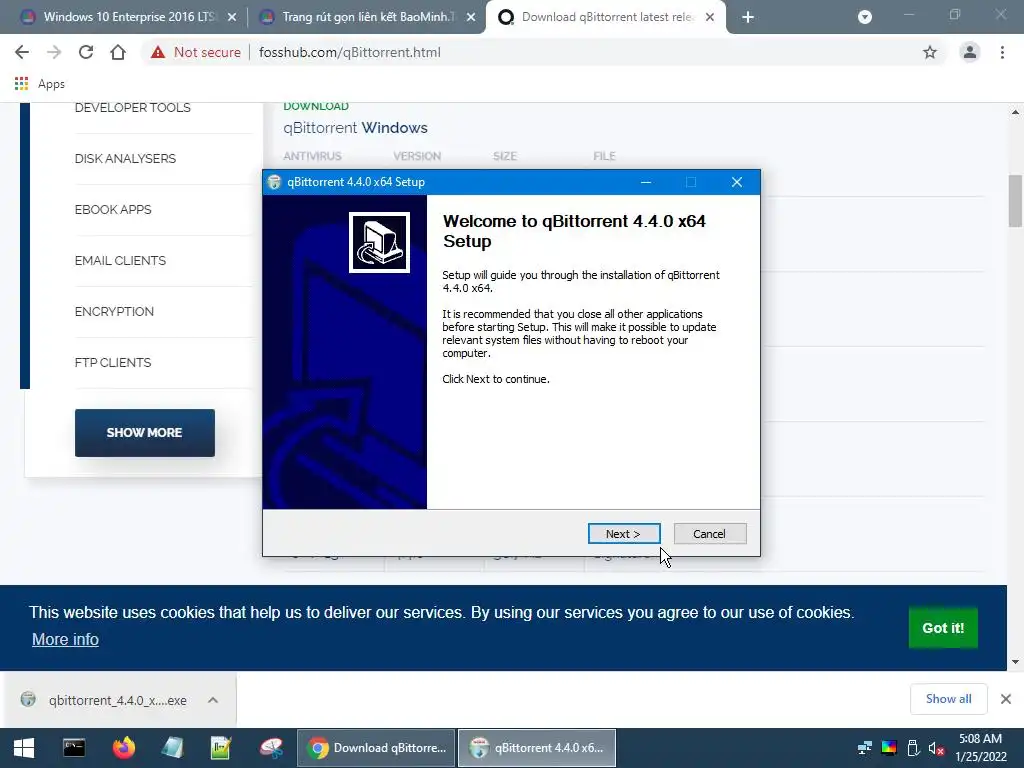Open the taskbar clock showing 5:08 AM
Viewport: 1024px width, 768px height.
(980, 748)
